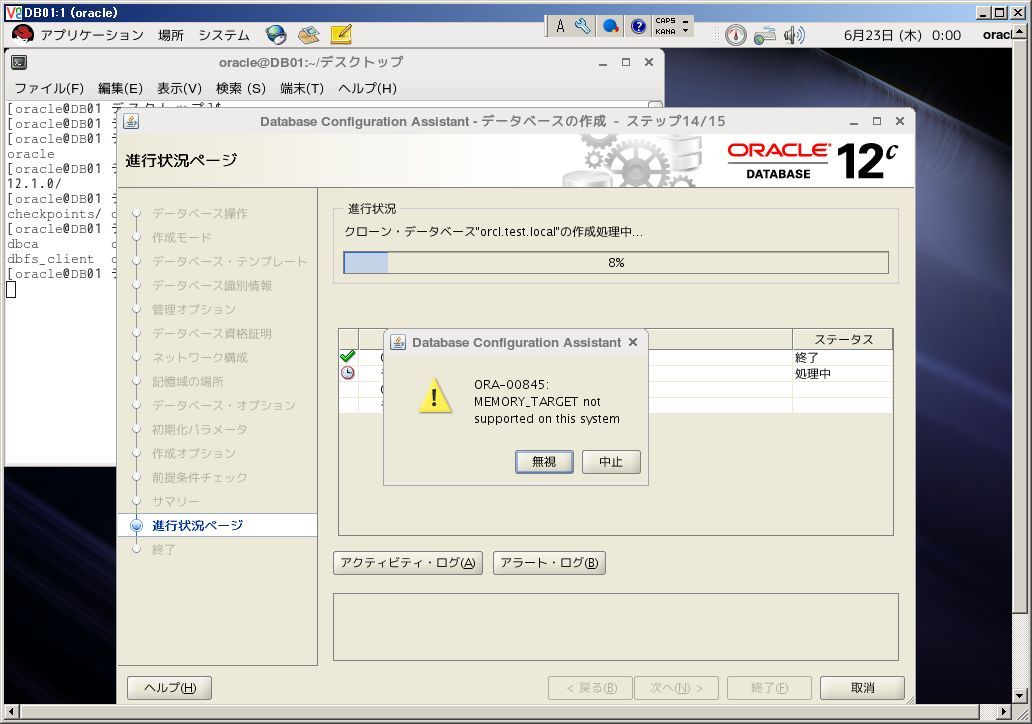Maximize the DBCA window
This screenshot has width=1032, height=724.
pyautogui.click(x=877, y=121)
